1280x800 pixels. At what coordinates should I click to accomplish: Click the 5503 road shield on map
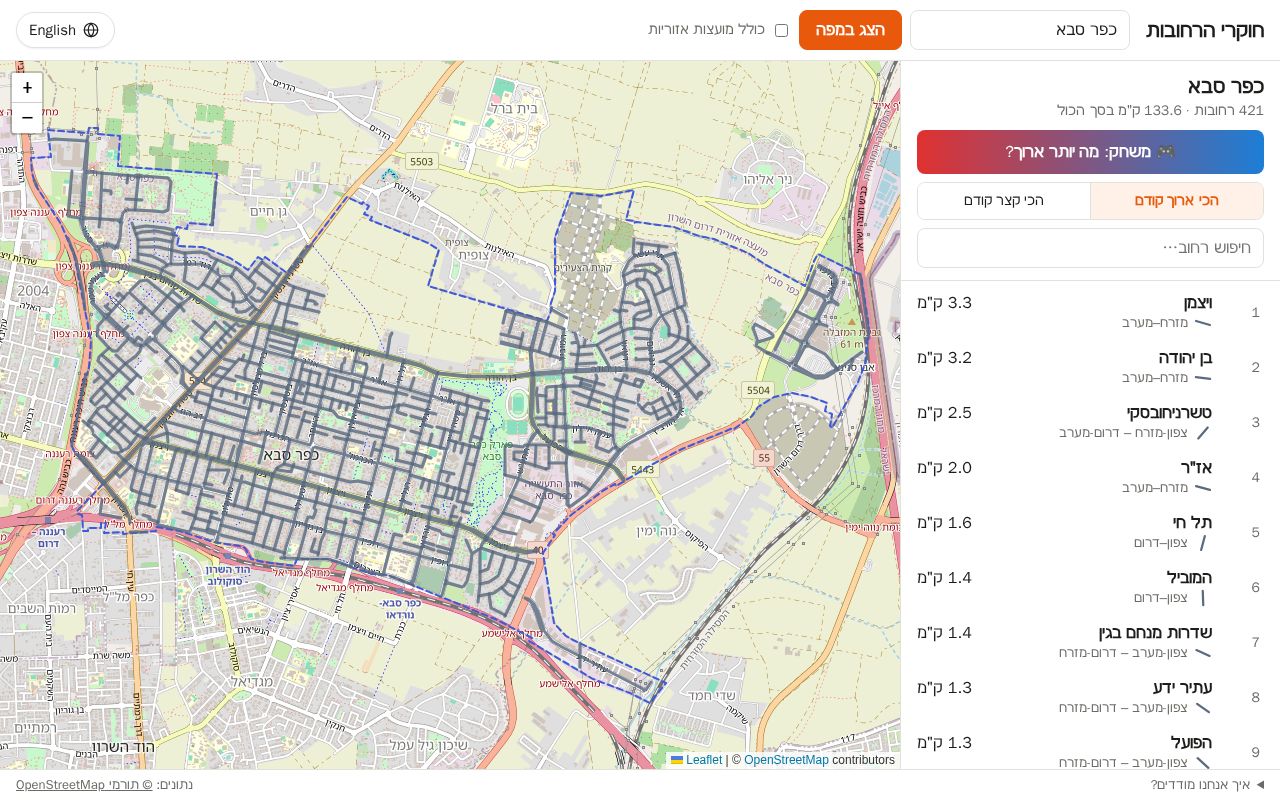pyautogui.click(x=421, y=161)
